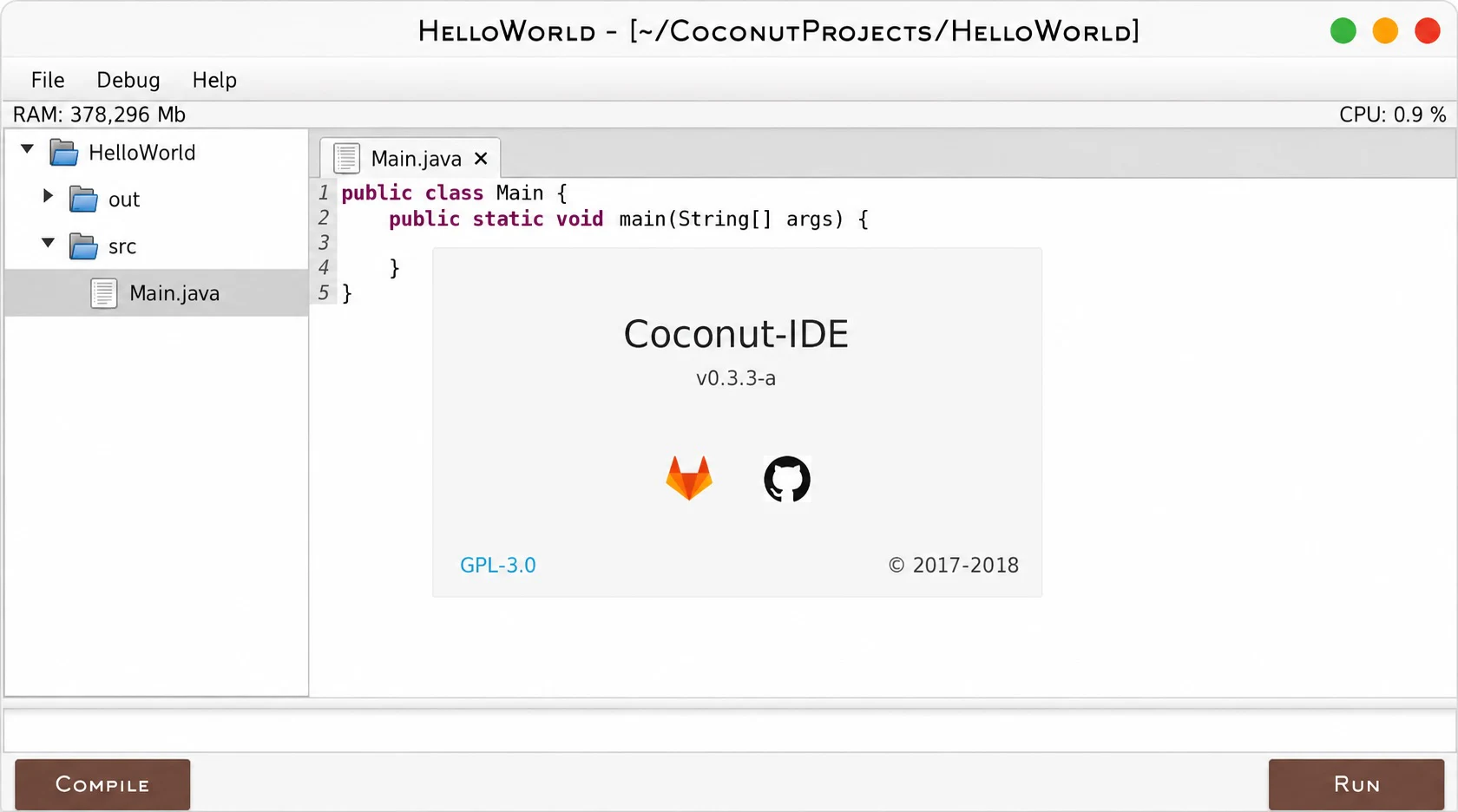
Task: Open the GitLab logo link
Action: [689, 478]
